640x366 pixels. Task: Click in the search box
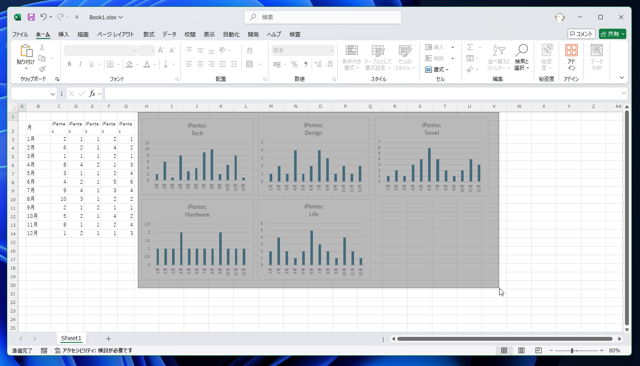point(322,17)
